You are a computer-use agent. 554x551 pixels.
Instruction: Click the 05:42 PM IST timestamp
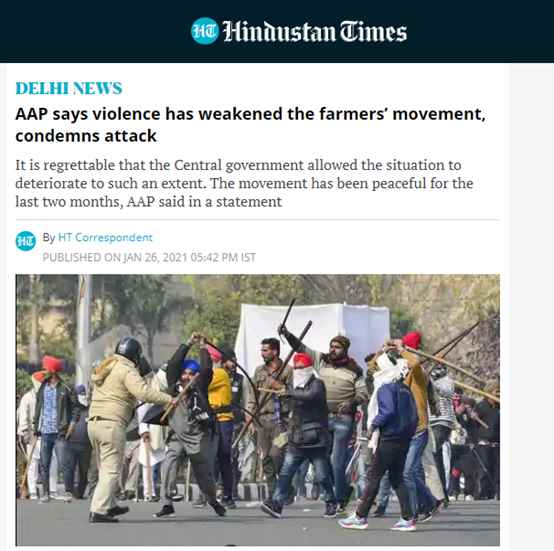223,257
